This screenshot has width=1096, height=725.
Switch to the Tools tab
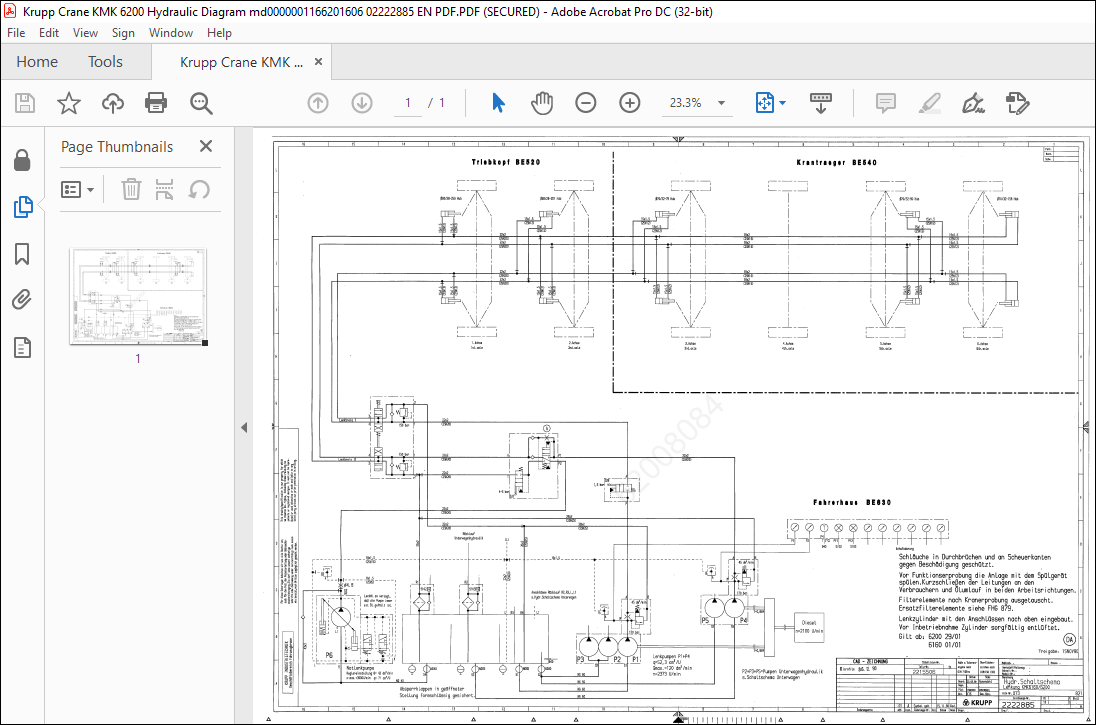106,62
